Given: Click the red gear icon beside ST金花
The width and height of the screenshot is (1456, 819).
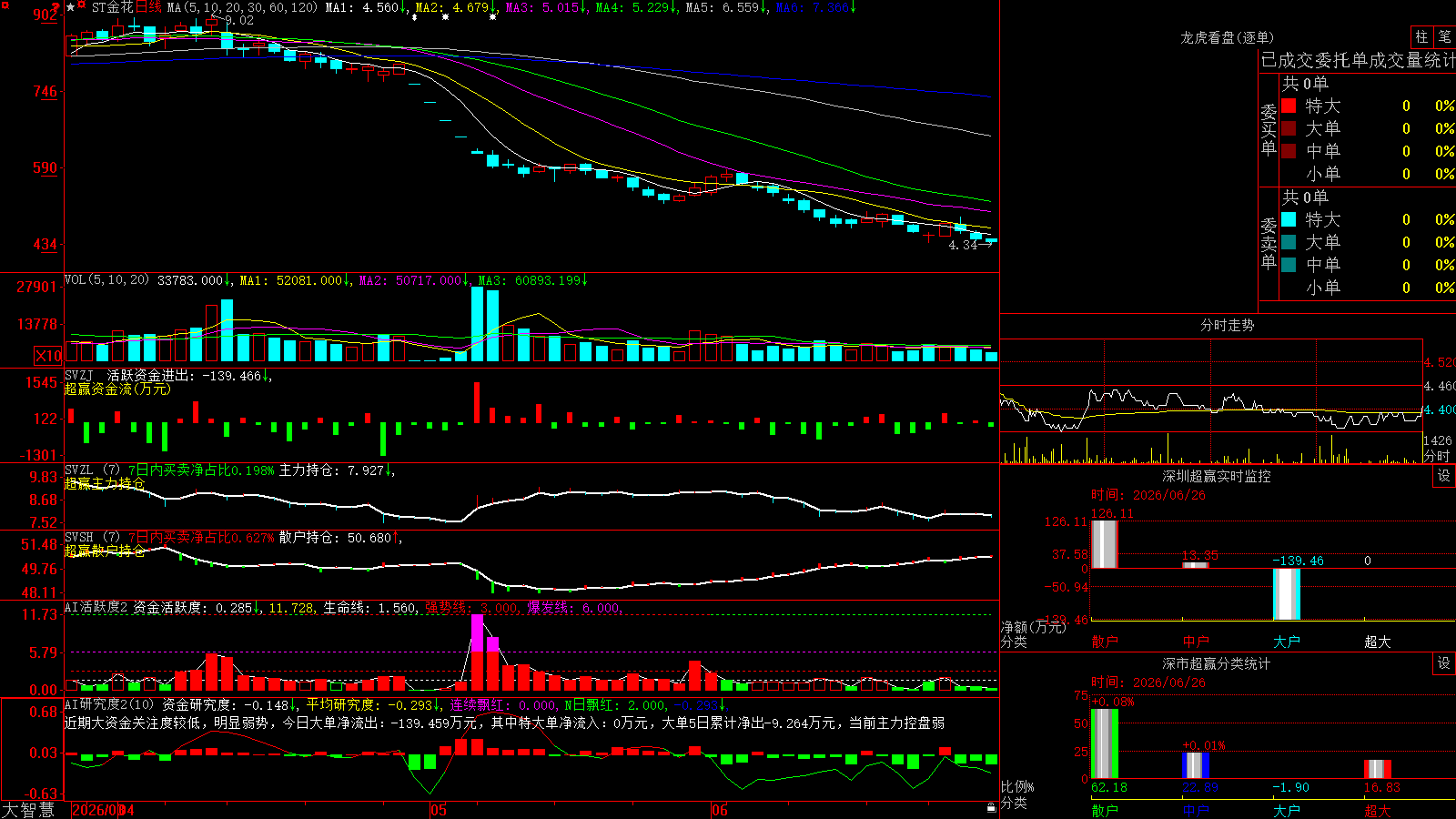Looking at the screenshot, I should [82, 6].
